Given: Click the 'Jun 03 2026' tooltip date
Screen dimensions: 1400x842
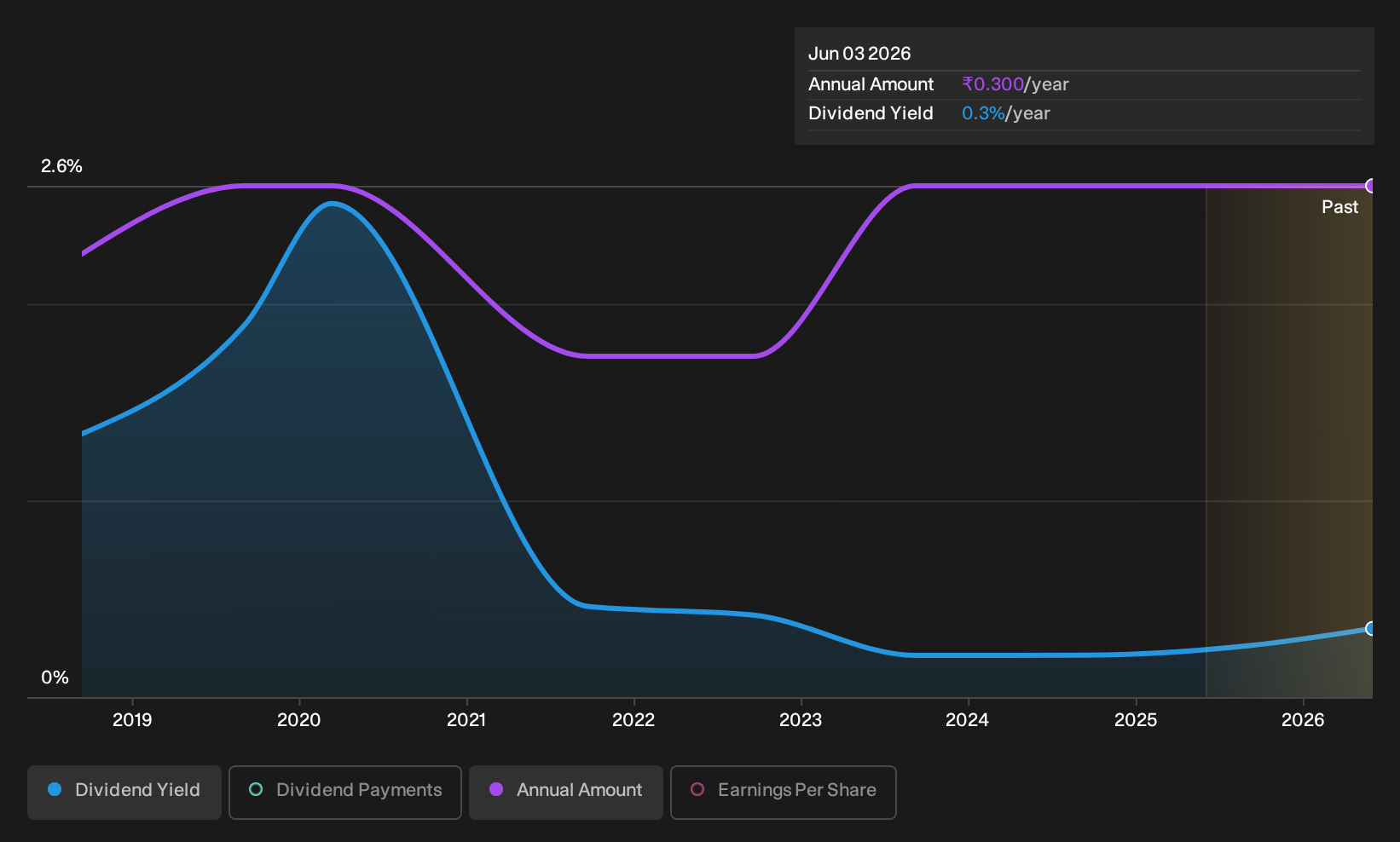Looking at the screenshot, I should coord(859,54).
